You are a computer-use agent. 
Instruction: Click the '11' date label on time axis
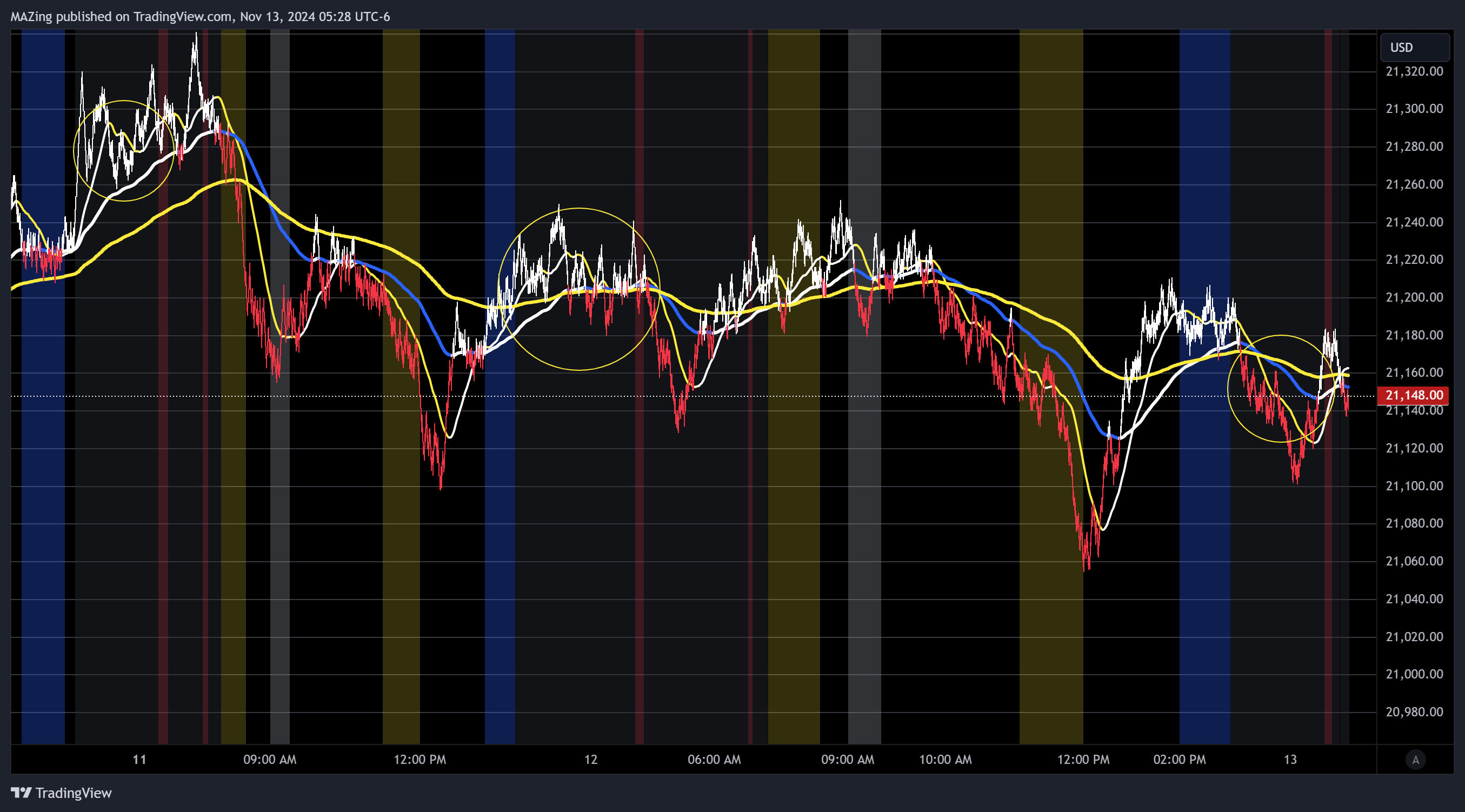139,759
